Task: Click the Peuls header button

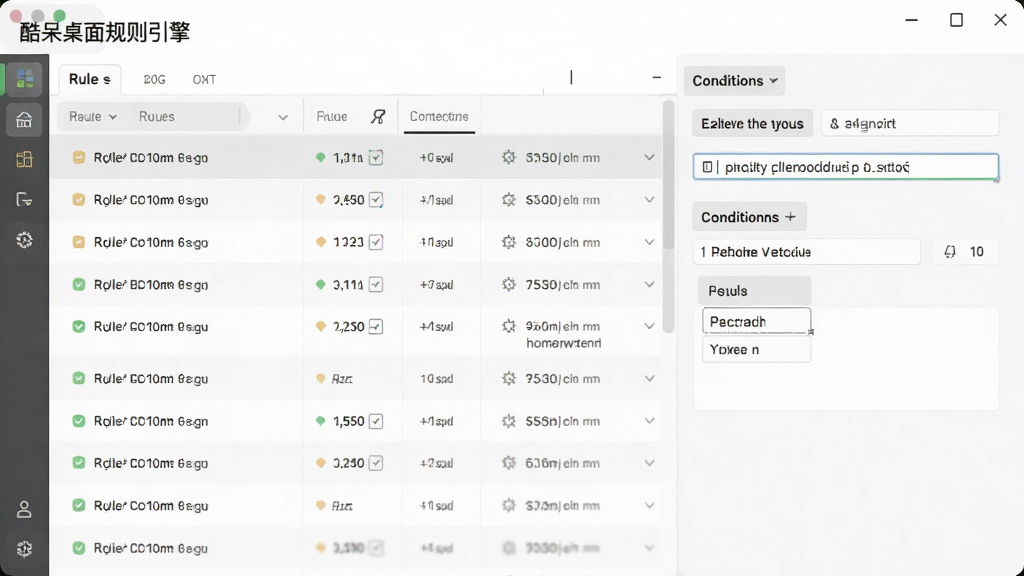Action: (x=754, y=291)
